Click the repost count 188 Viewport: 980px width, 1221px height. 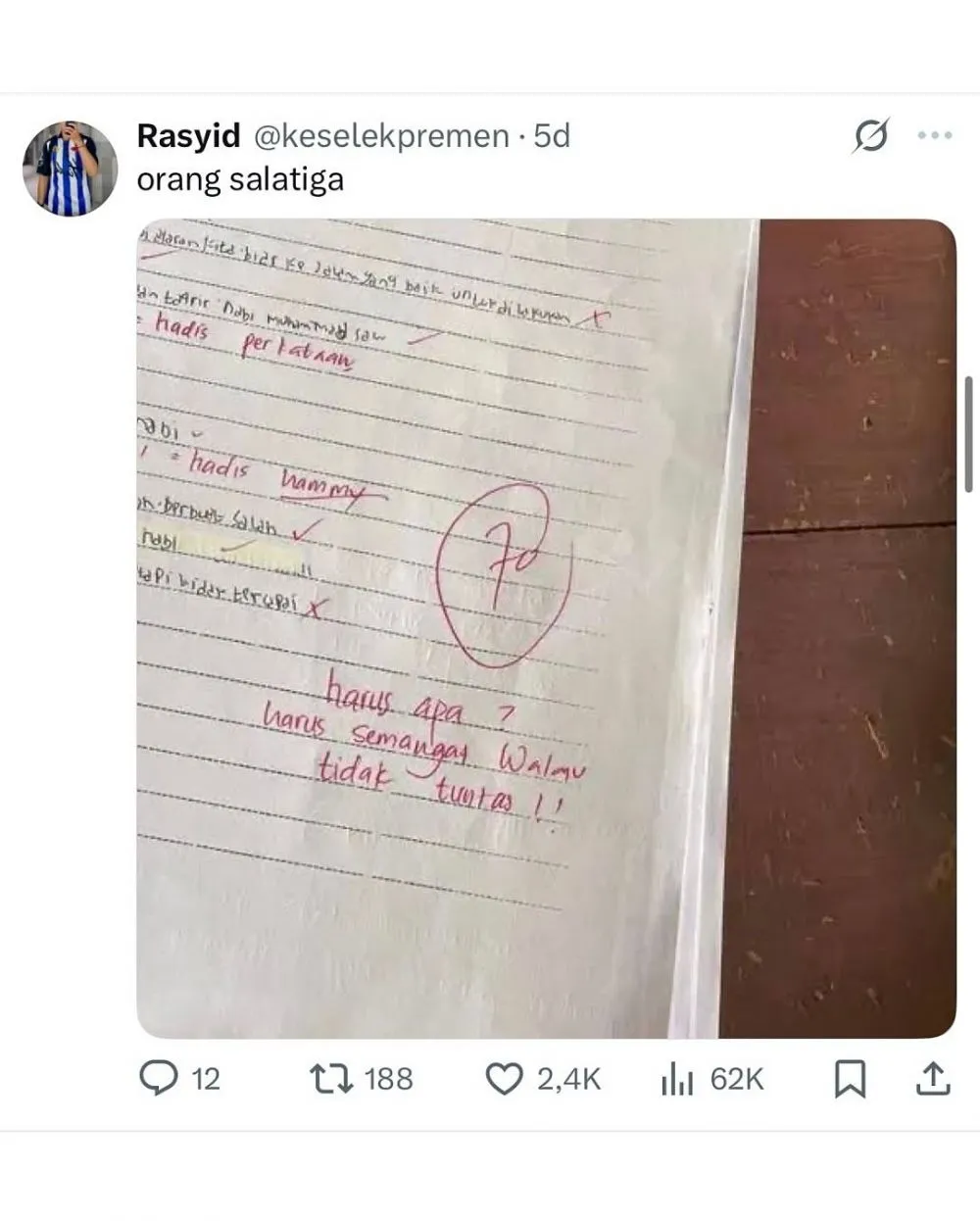389,1079
